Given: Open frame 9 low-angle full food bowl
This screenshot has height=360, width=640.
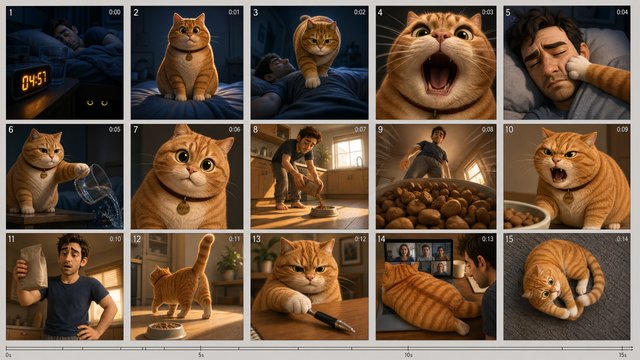Looking at the screenshot, I should pyautogui.click(x=436, y=177).
